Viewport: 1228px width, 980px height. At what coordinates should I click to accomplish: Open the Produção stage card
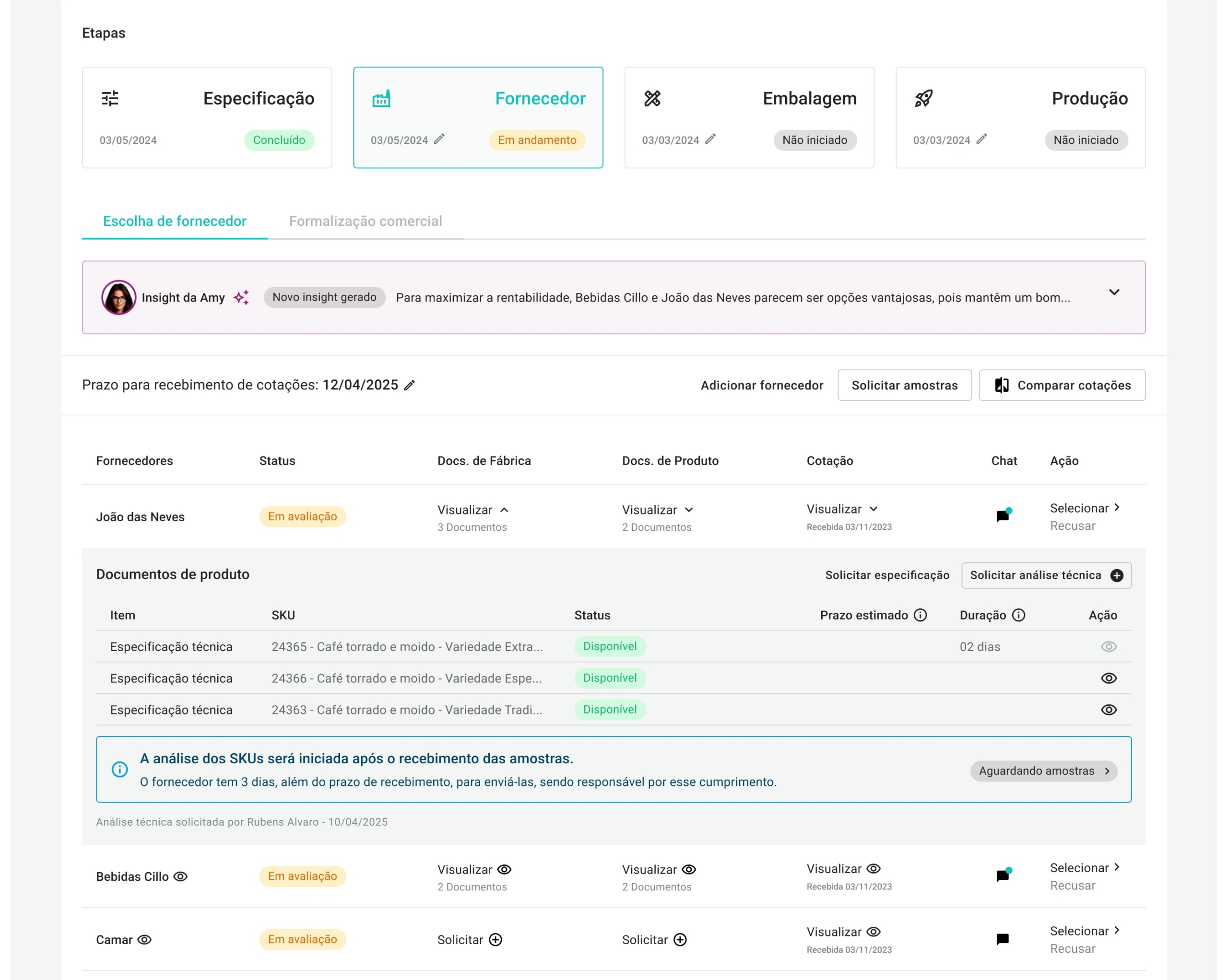tap(1020, 117)
